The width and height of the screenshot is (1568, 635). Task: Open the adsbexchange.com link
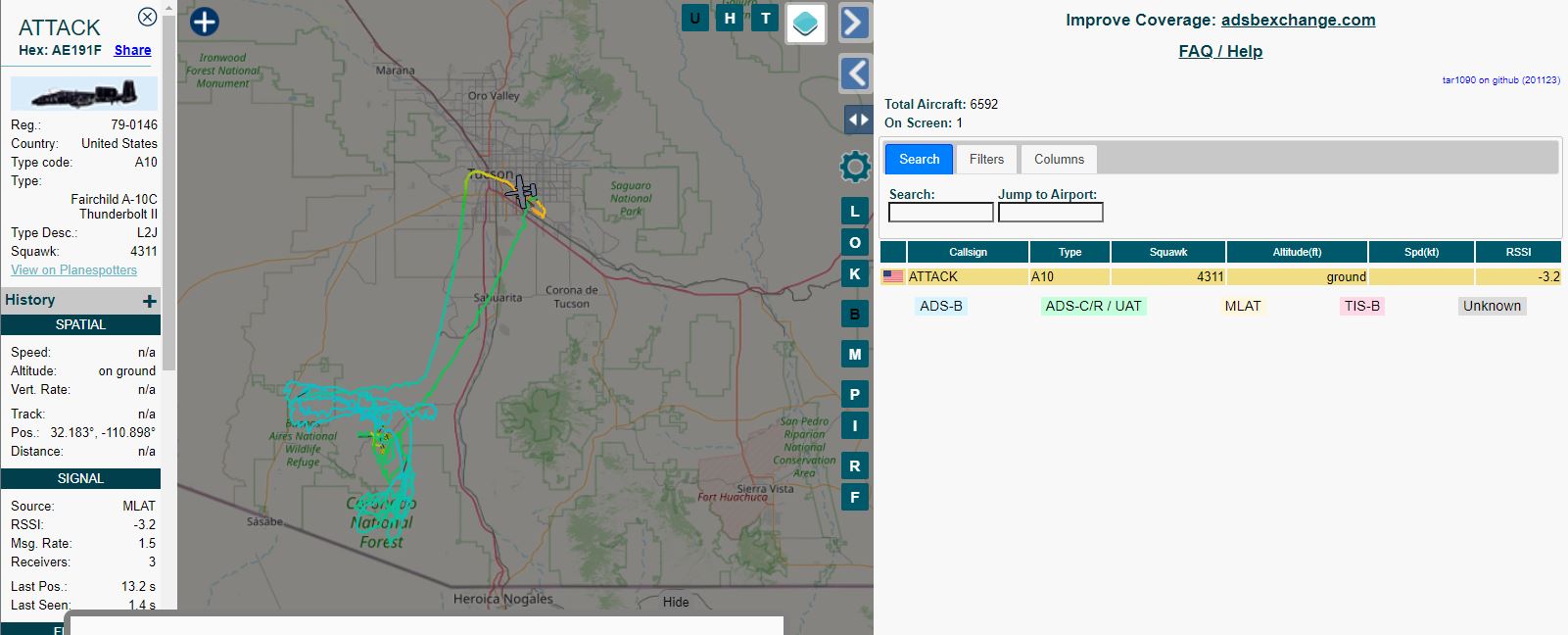click(x=1298, y=20)
